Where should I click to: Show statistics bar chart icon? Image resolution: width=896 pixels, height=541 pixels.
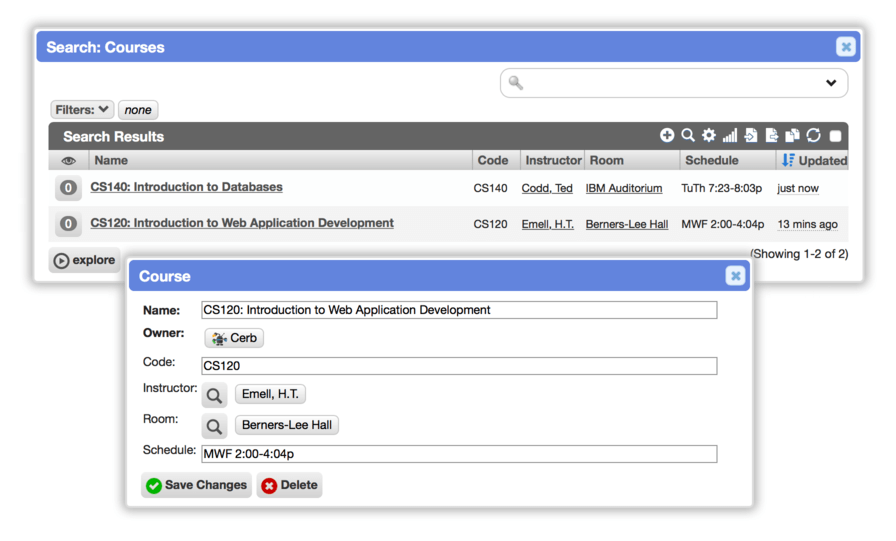[x=730, y=135]
